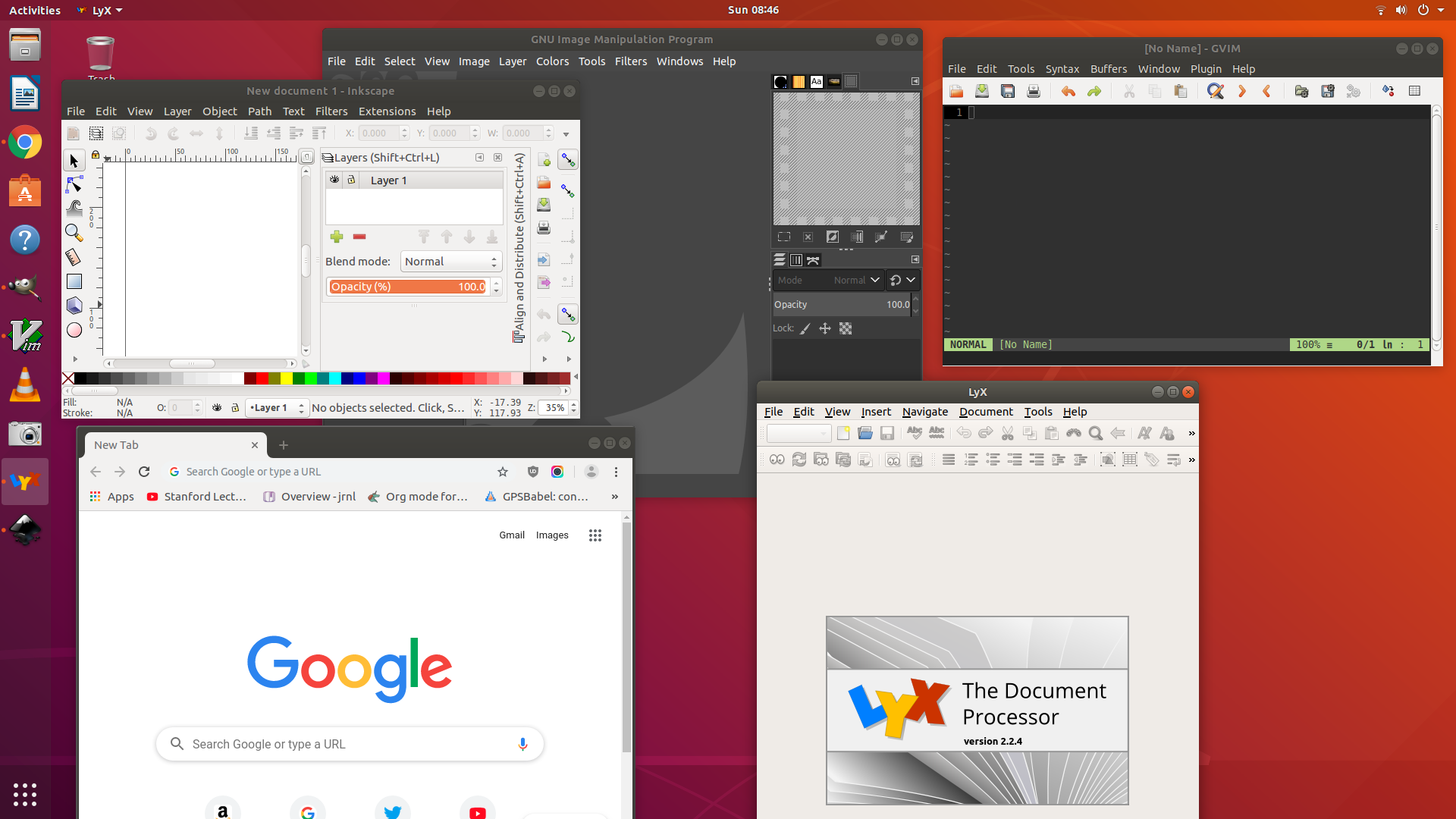The height and width of the screenshot is (819, 1456).
Task: Bookmark this tab with the star icon
Action: pyautogui.click(x=503, y=472)
